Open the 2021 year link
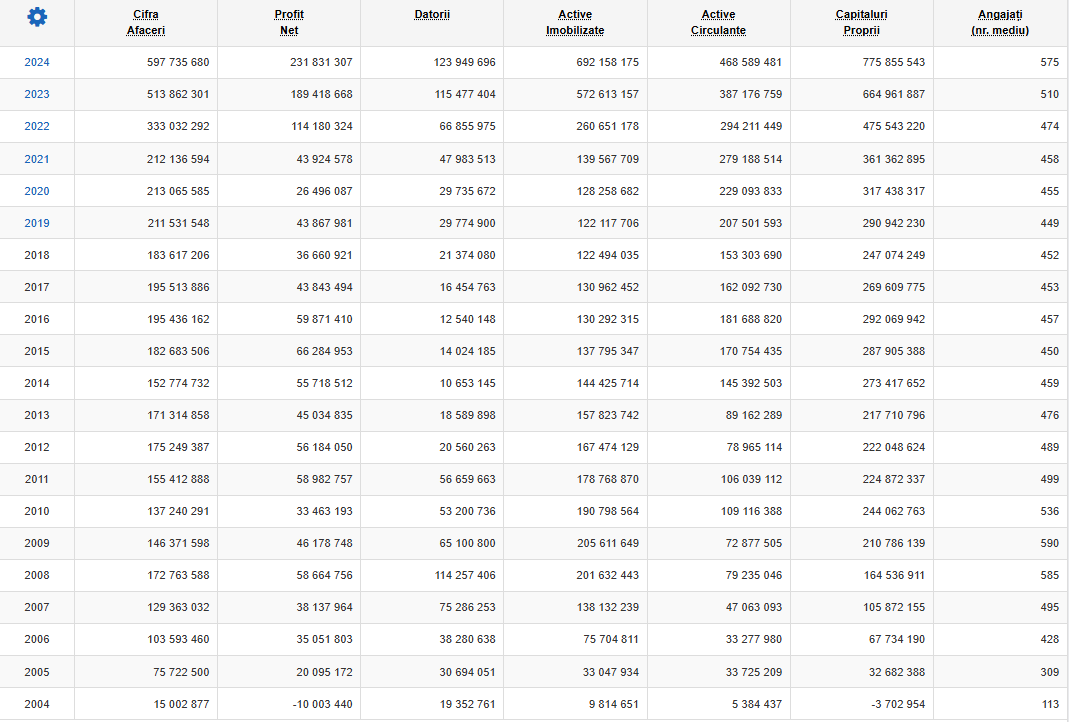Screen dimensions: 1069x722 (x=37, y=159)
